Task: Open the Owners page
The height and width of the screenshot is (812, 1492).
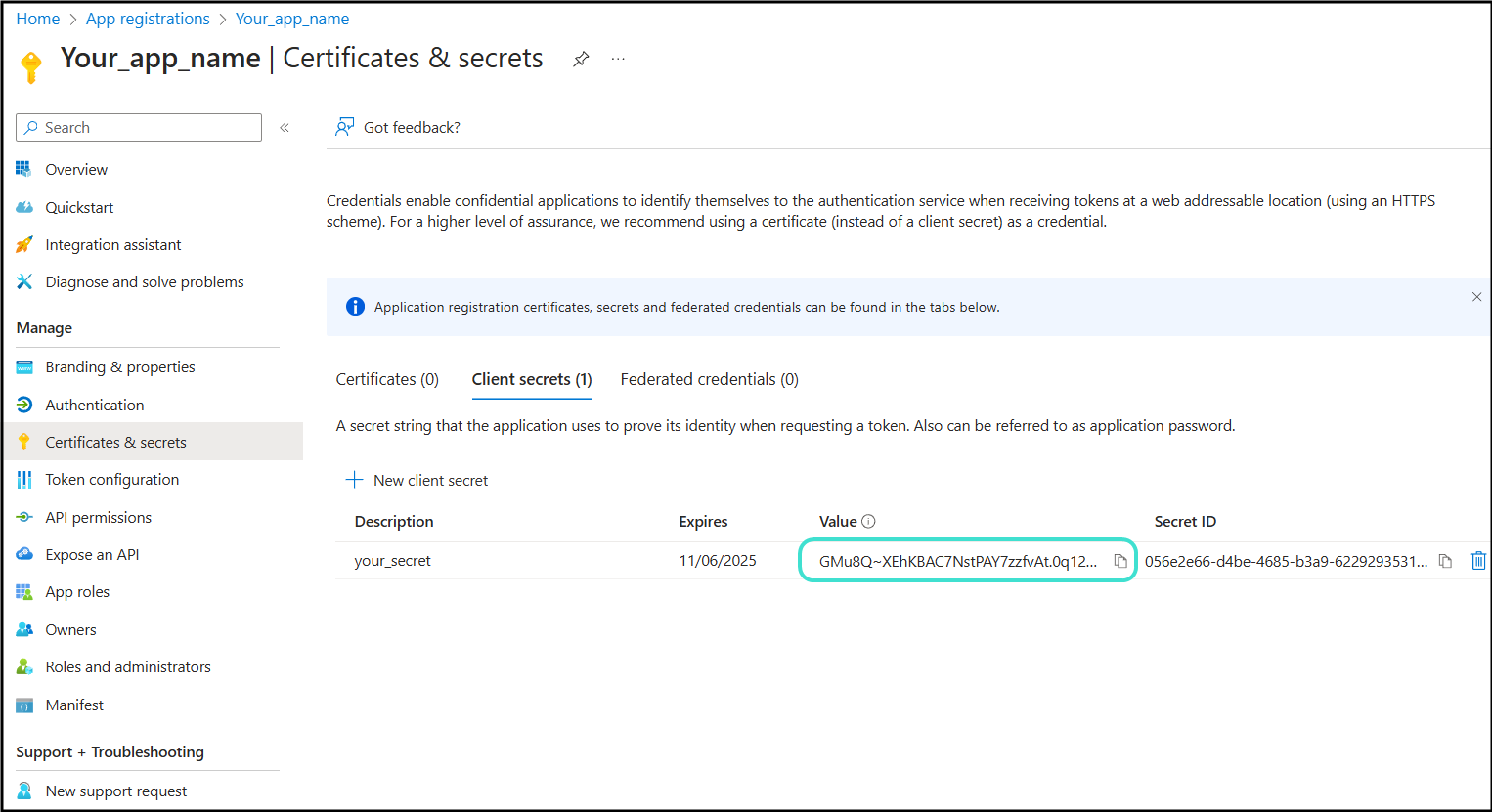Action: pos(70,629)
